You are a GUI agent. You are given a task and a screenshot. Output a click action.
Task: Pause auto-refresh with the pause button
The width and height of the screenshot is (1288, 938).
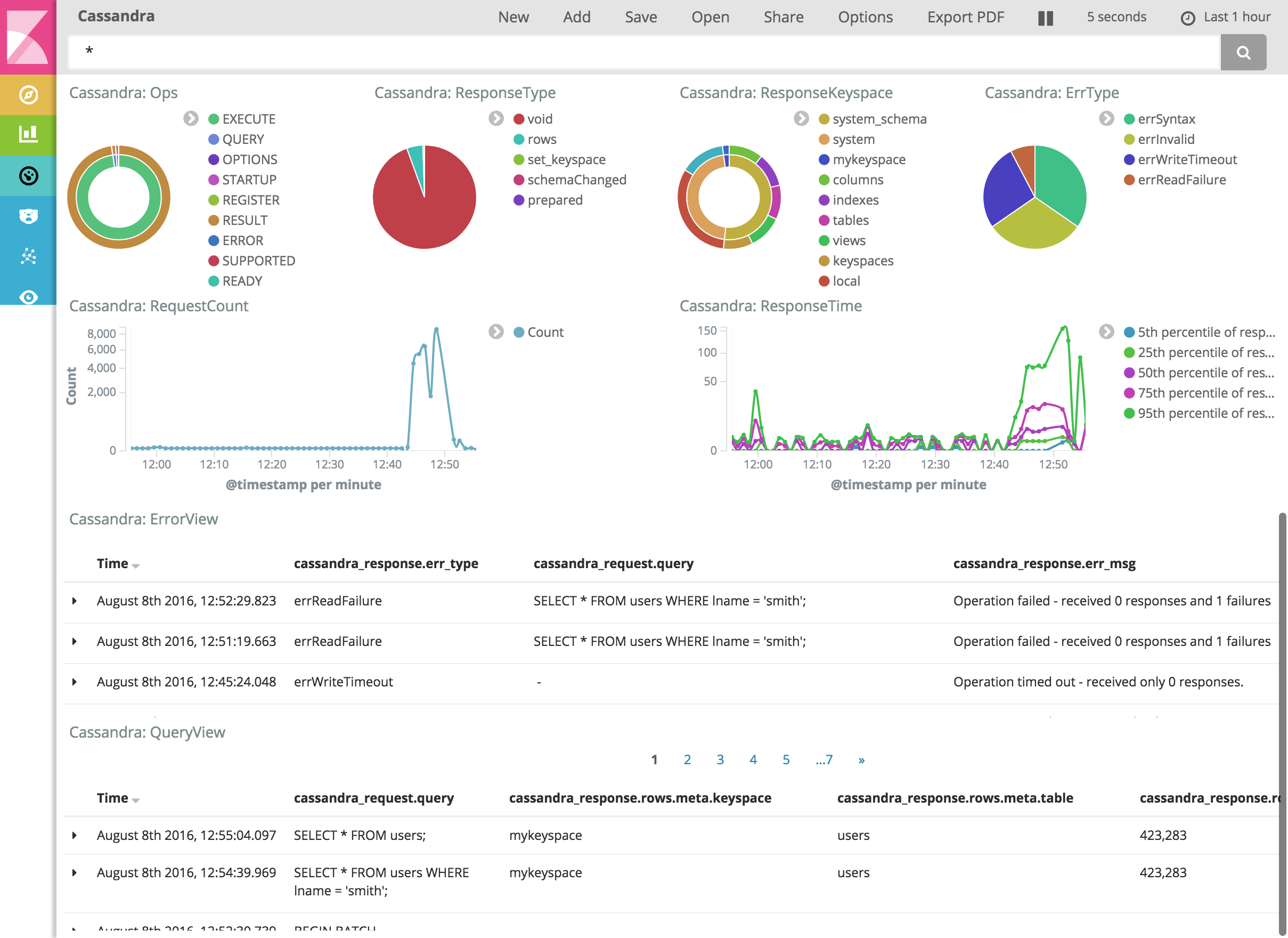tap(1045, 18)
